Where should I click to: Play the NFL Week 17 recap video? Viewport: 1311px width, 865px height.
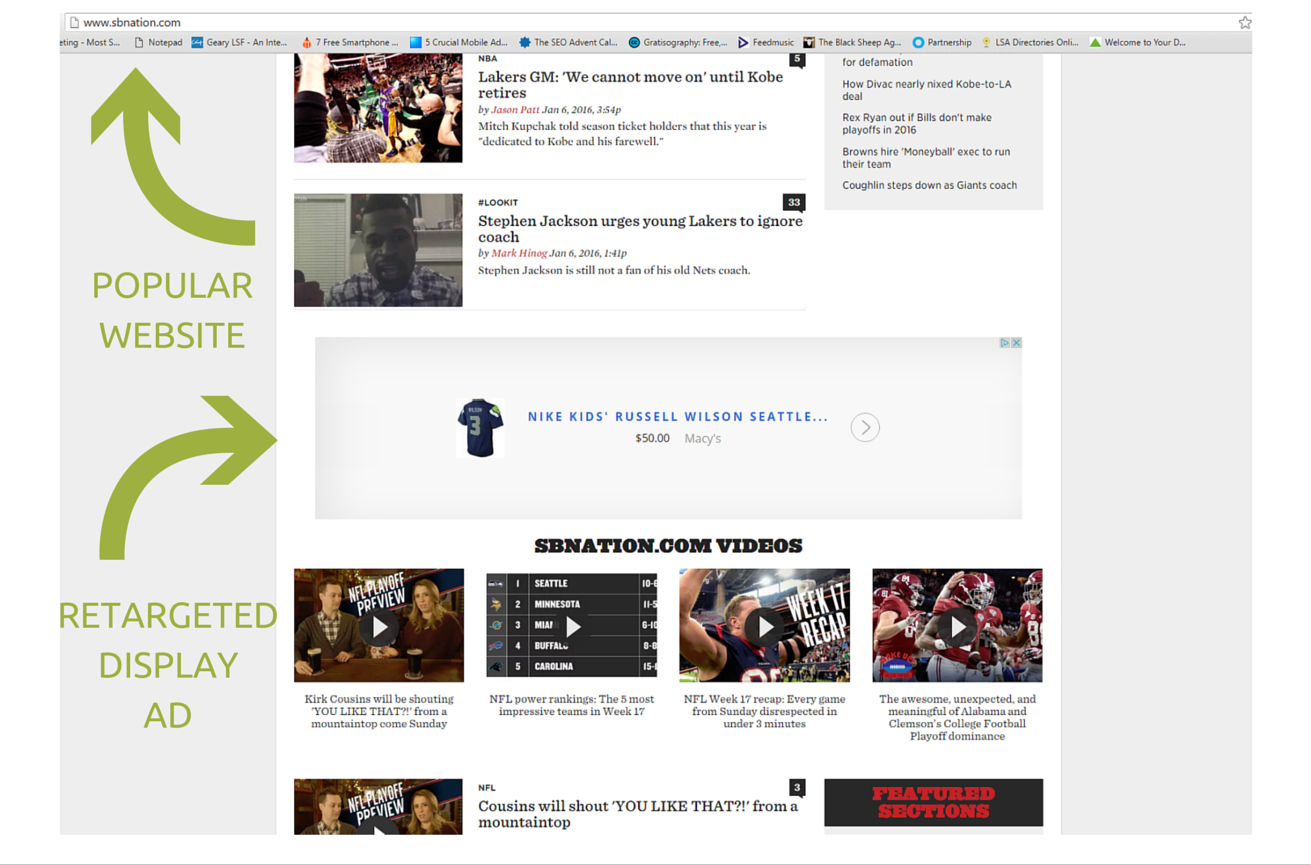[x=765, y=626]
